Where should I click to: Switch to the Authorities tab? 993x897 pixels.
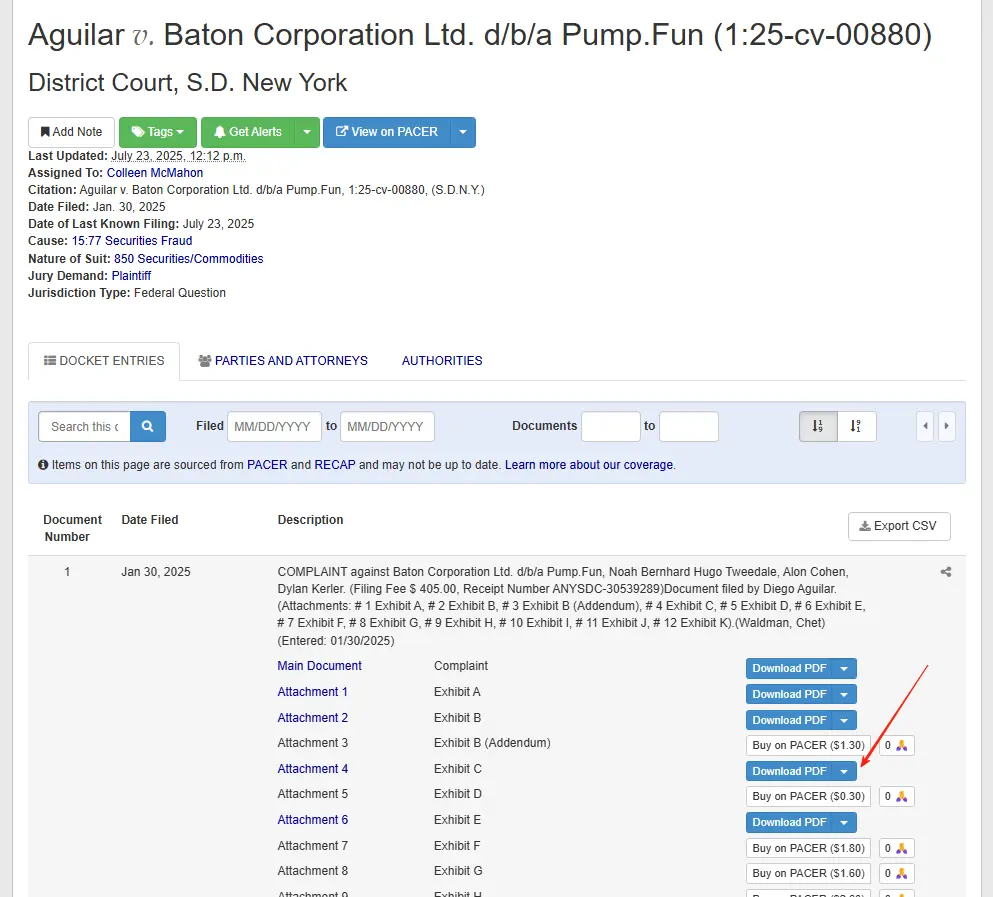point(442,360)
